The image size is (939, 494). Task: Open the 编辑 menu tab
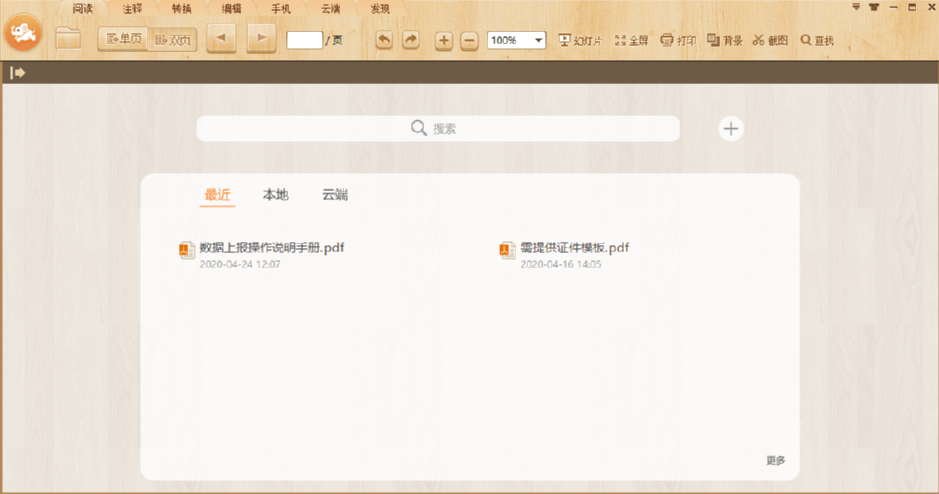(231, 8)
